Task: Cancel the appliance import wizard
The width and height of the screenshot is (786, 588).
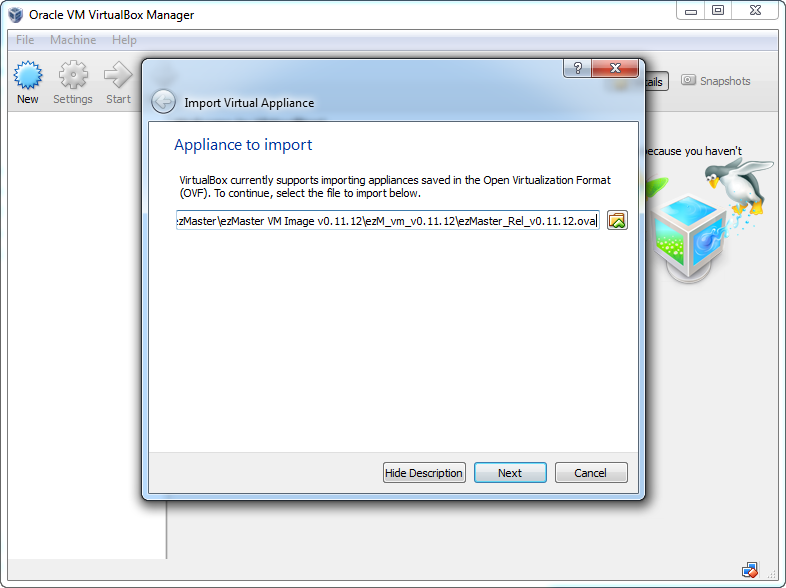Action: tap(591, 473)
